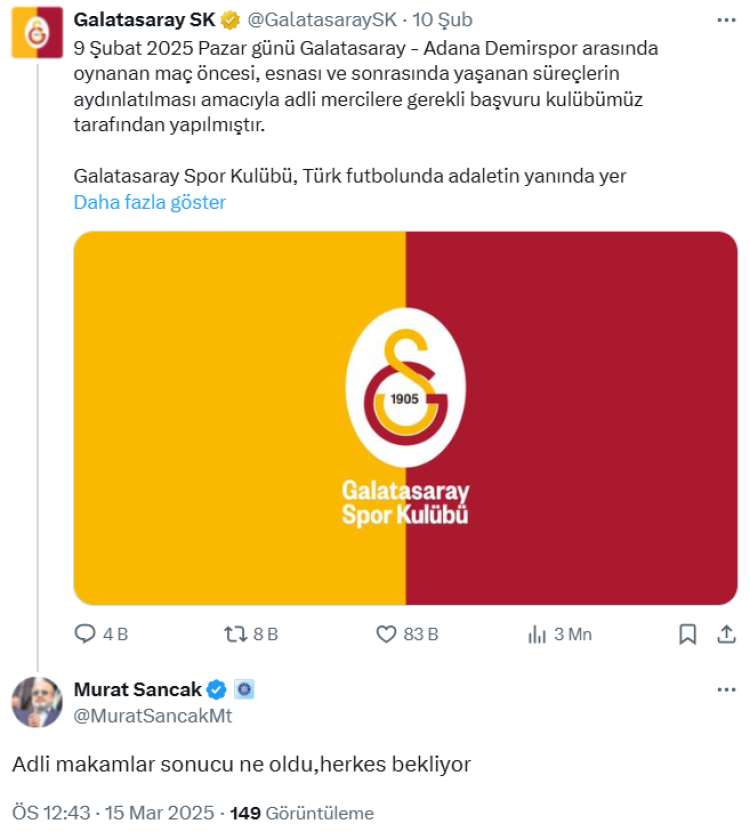Open Galatasaray SK tweet more options menu
Screen dimensions: 750x840
(x=726, y=20)
